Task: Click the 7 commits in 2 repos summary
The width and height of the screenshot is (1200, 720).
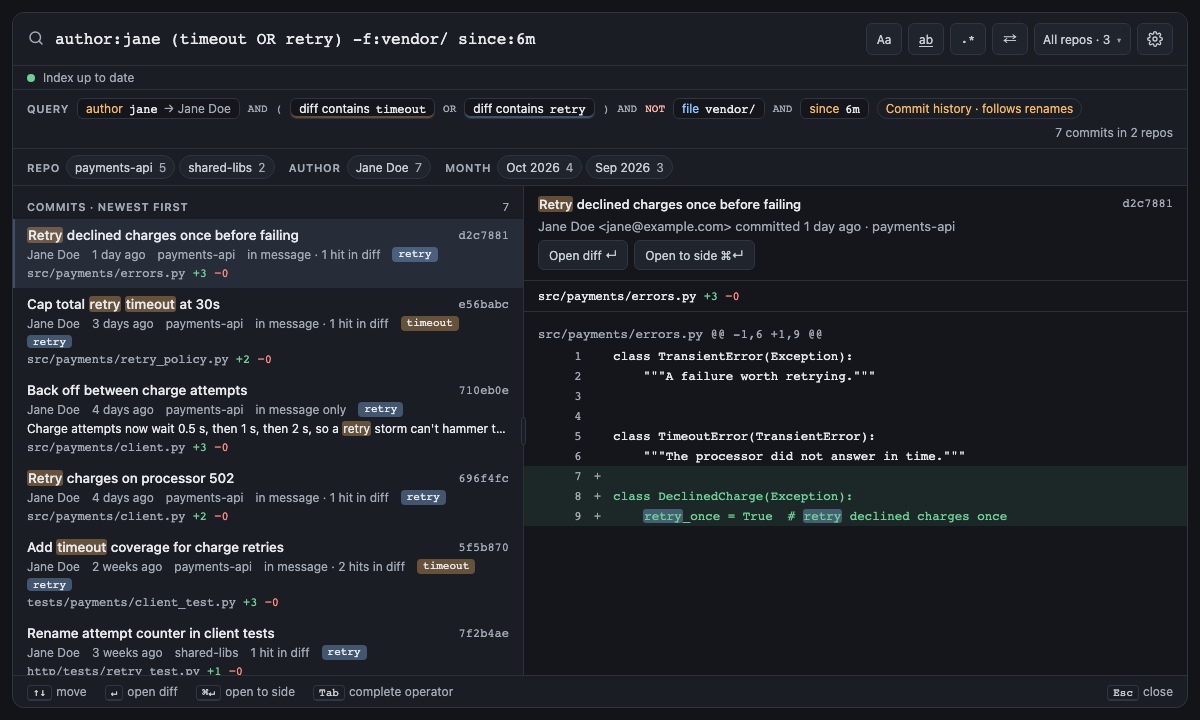Action: pyautogui.click(x=1114, y=132)
